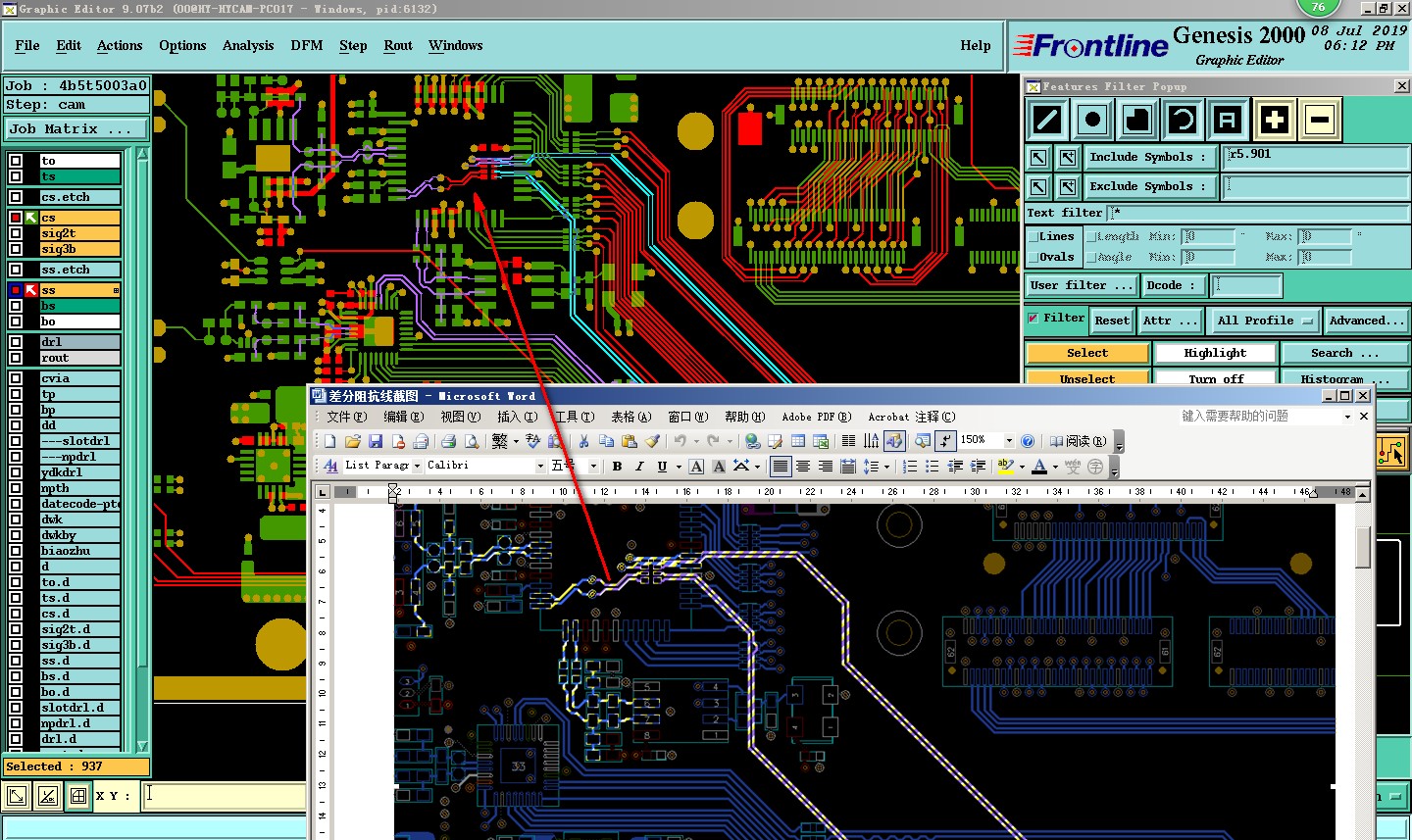This screenshot has height=840, width=1412.
Task: Open Word's zoom 150% dropdown
Action: pos(1009,441)
